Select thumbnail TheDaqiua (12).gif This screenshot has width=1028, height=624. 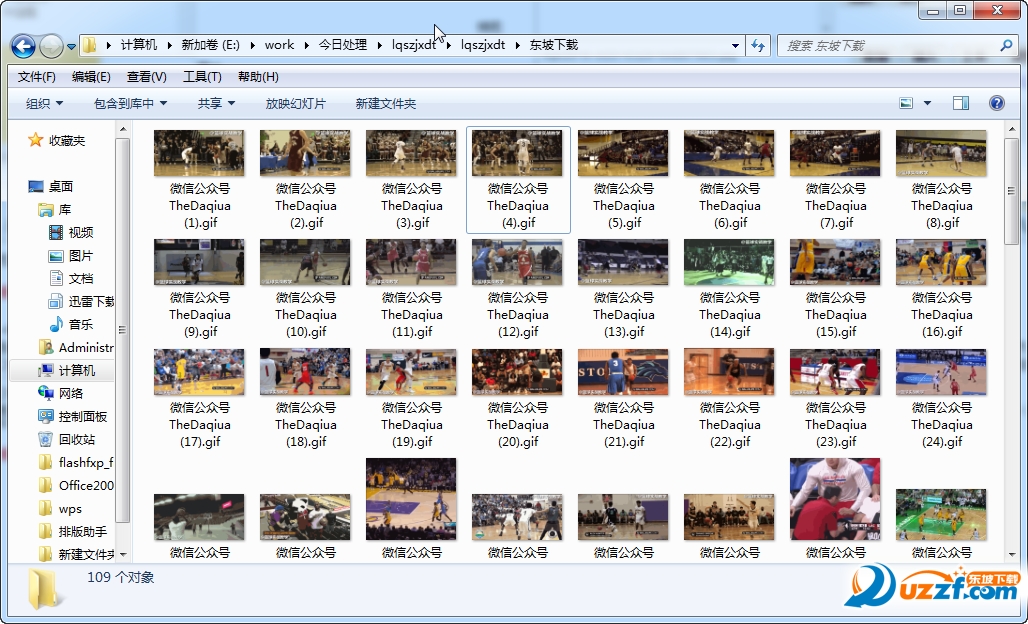tap(517, 262)
